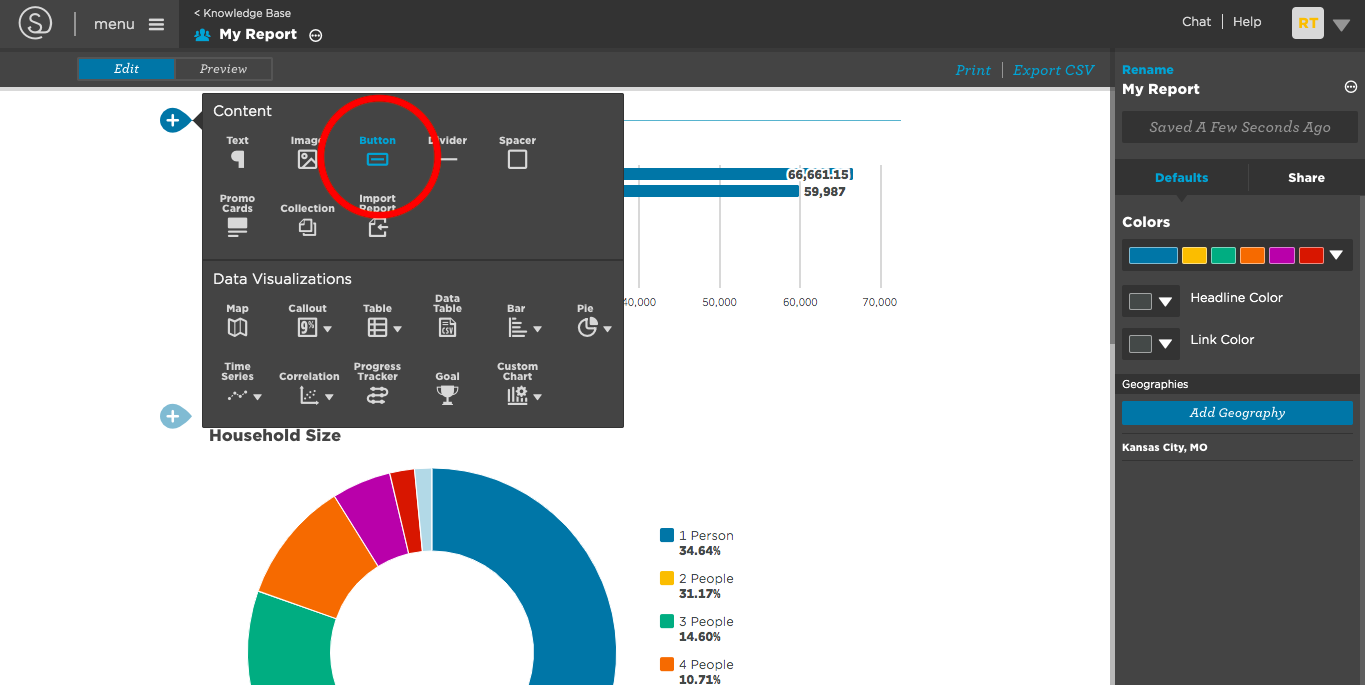Image resolution: width=1365 pixels, height=685 pixels.
Task: Open the hamburger menu icon
Action: click(x=157, y=24)
